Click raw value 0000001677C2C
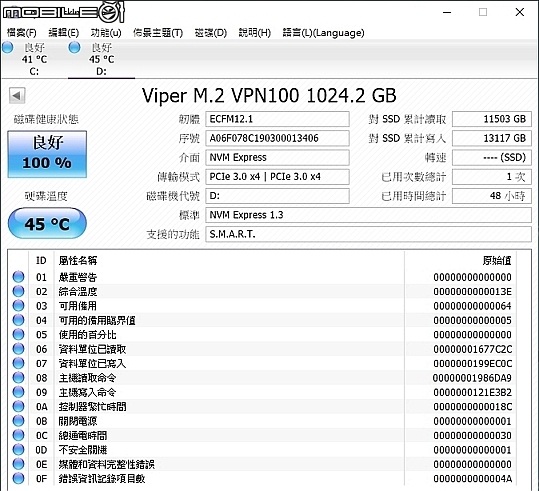The width and height of the screenshot is (539, 491). [473, 349]
